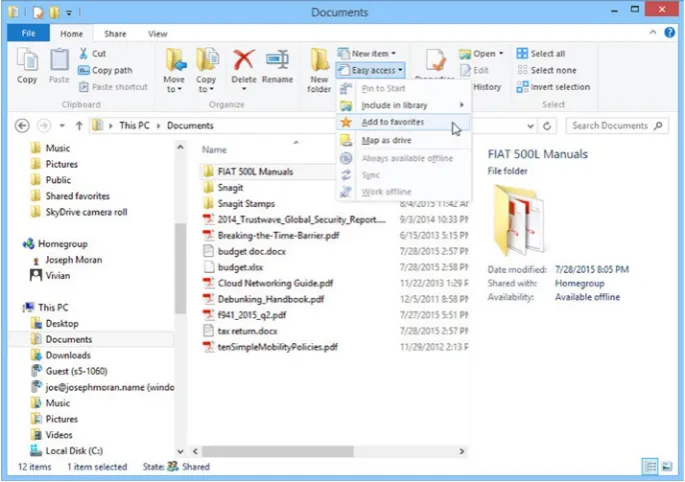Screen dimensions: 685x482
Task: Click Documents in the address breadcrumb
Action: (x=190, y=126)
